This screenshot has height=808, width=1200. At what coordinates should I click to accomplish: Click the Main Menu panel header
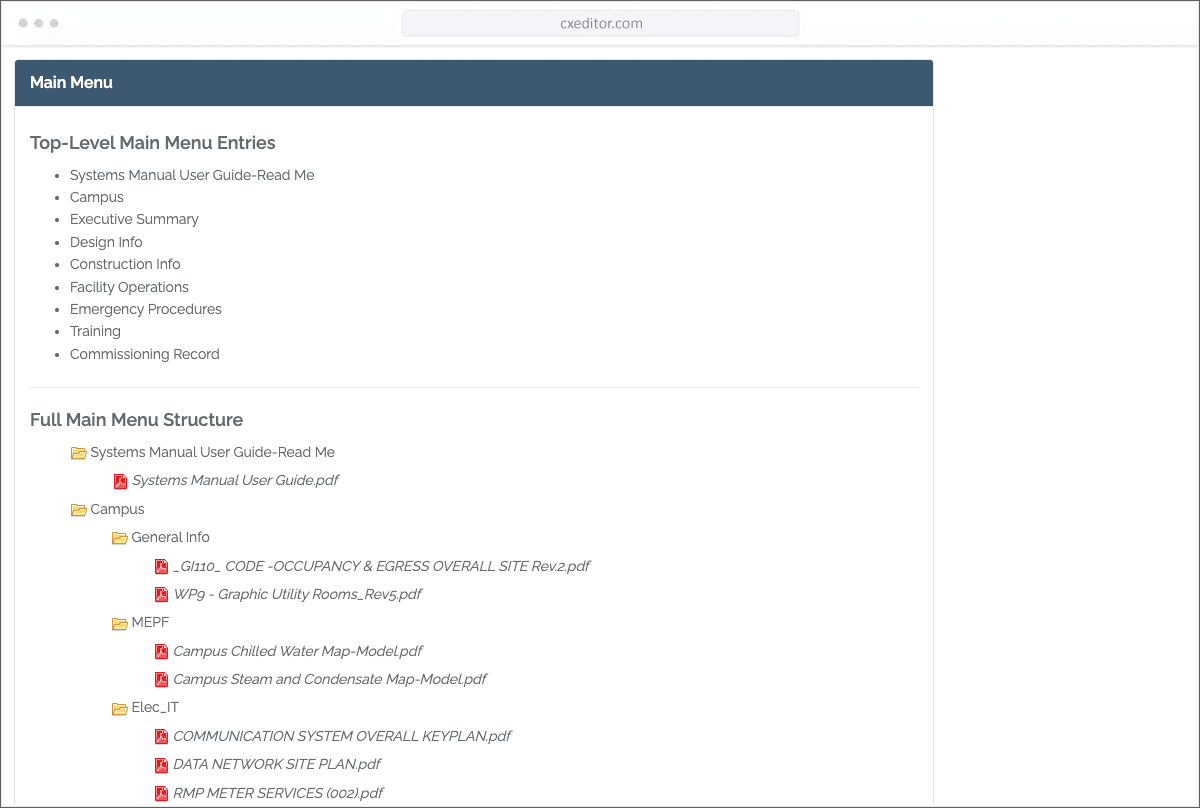pos(473,83)
